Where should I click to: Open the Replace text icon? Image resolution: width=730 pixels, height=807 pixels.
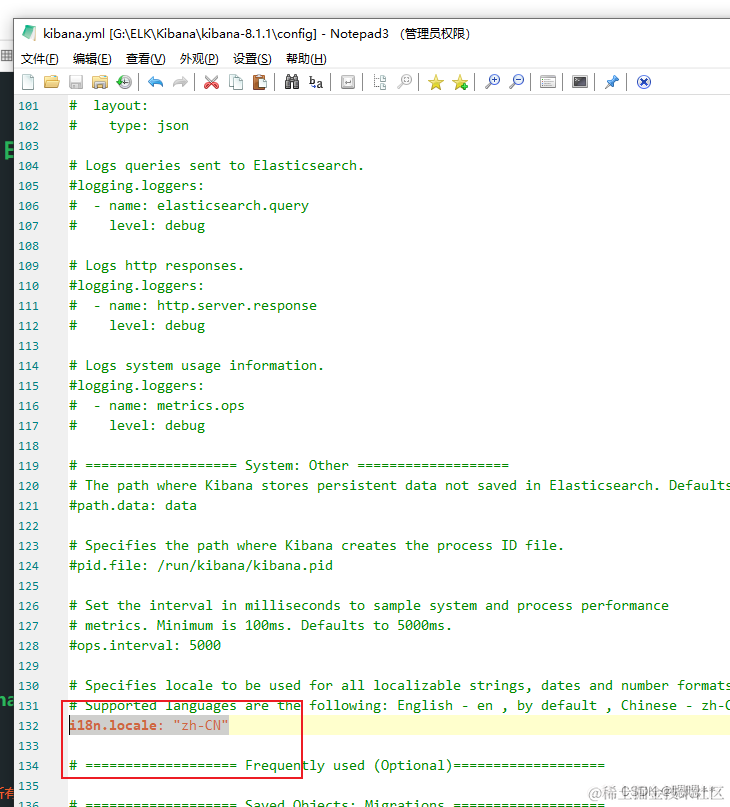click(316, 82)
